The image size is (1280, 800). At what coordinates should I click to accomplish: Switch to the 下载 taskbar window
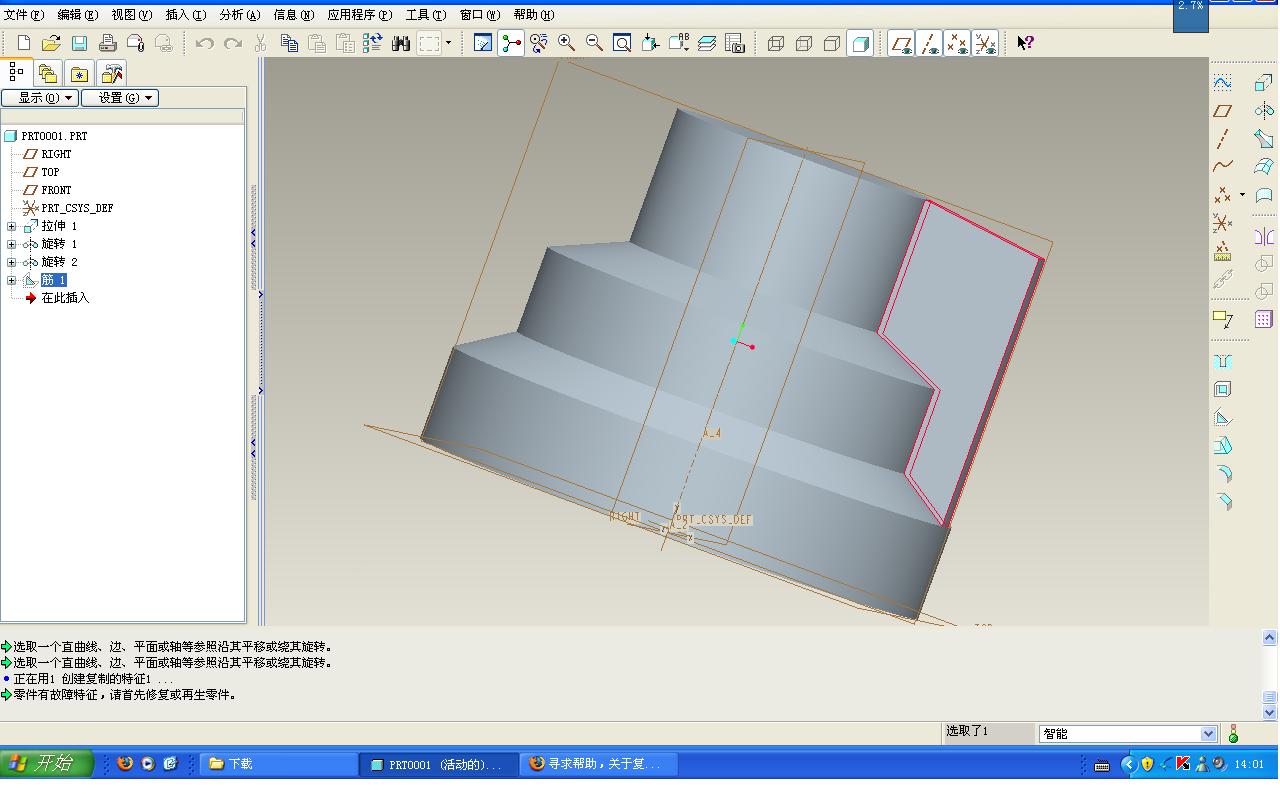coord(279,764)
